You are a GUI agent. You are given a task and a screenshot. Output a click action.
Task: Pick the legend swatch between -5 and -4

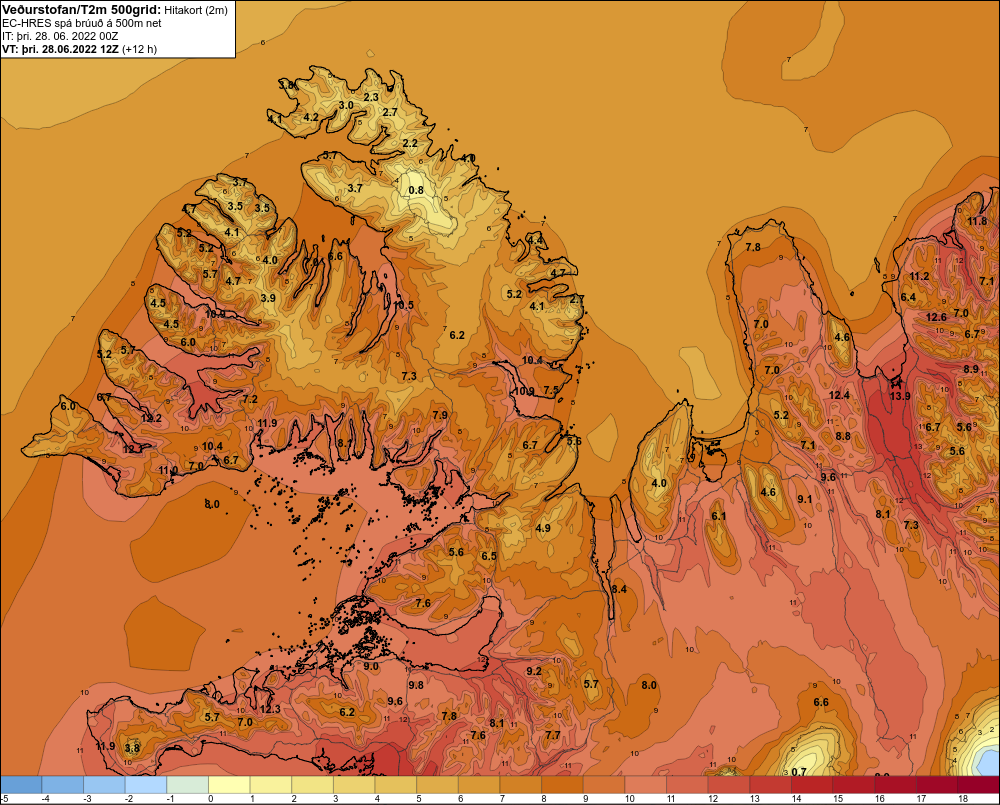[x=21, y=784]
